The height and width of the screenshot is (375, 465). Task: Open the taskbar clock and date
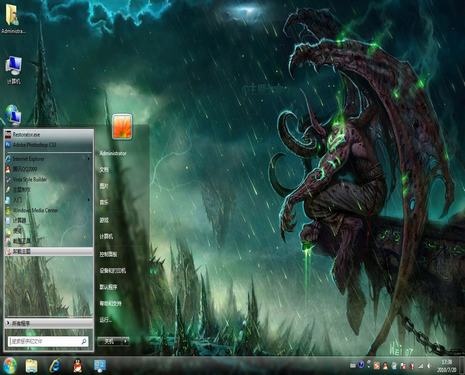[x=447, y=366]
